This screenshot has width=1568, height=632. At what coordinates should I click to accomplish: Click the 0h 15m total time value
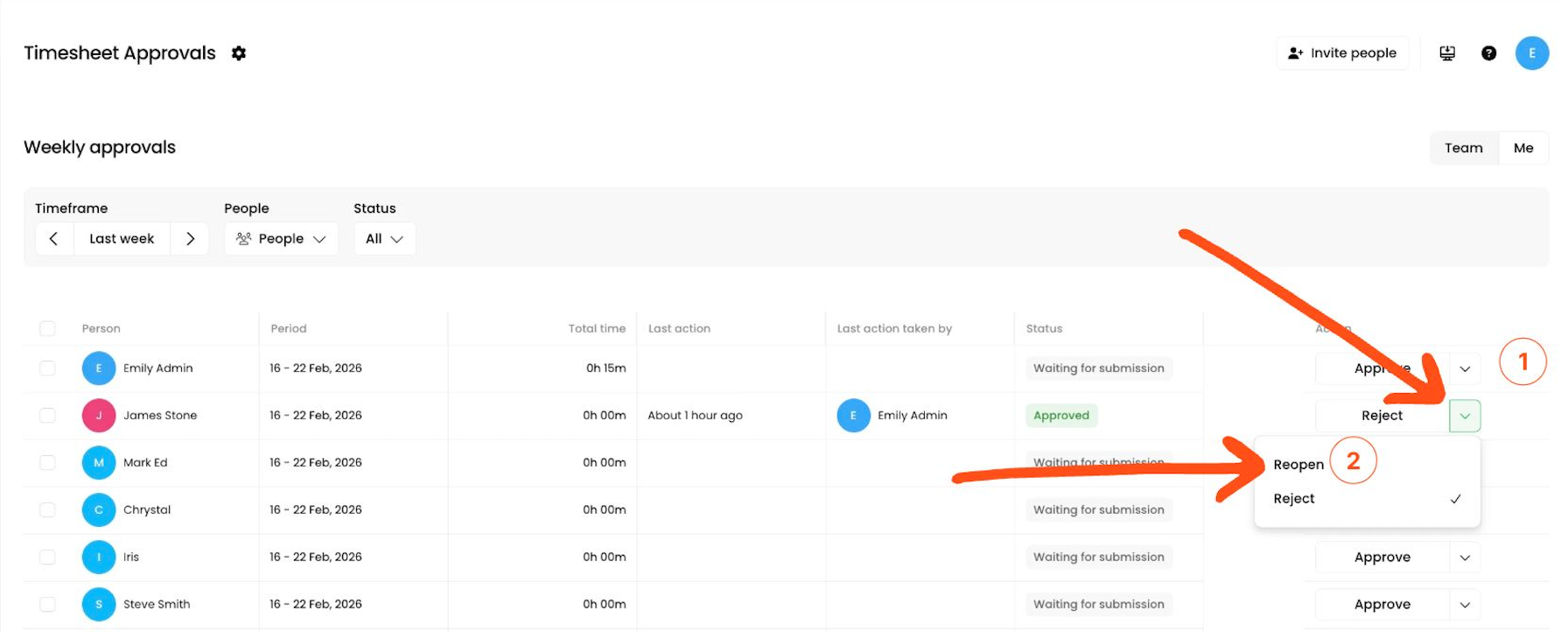606,369
